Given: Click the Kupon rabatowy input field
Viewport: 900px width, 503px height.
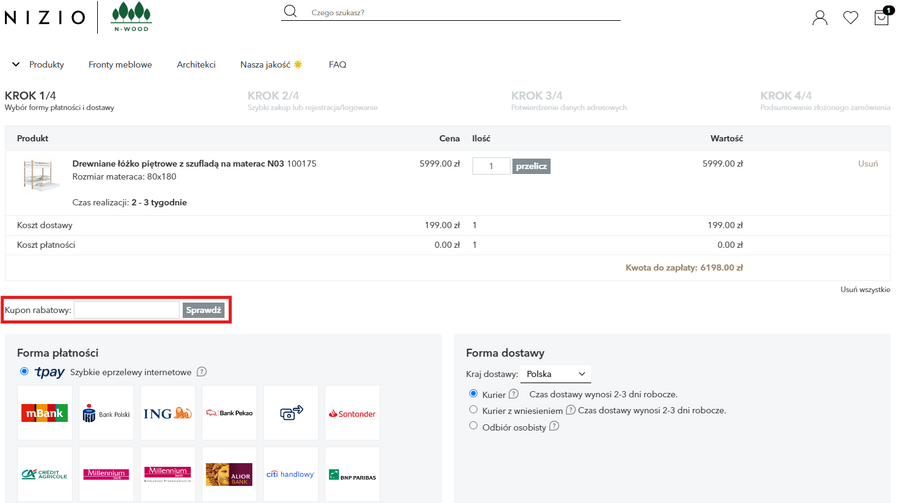Looking at the screenshot, I should point(127,310).
